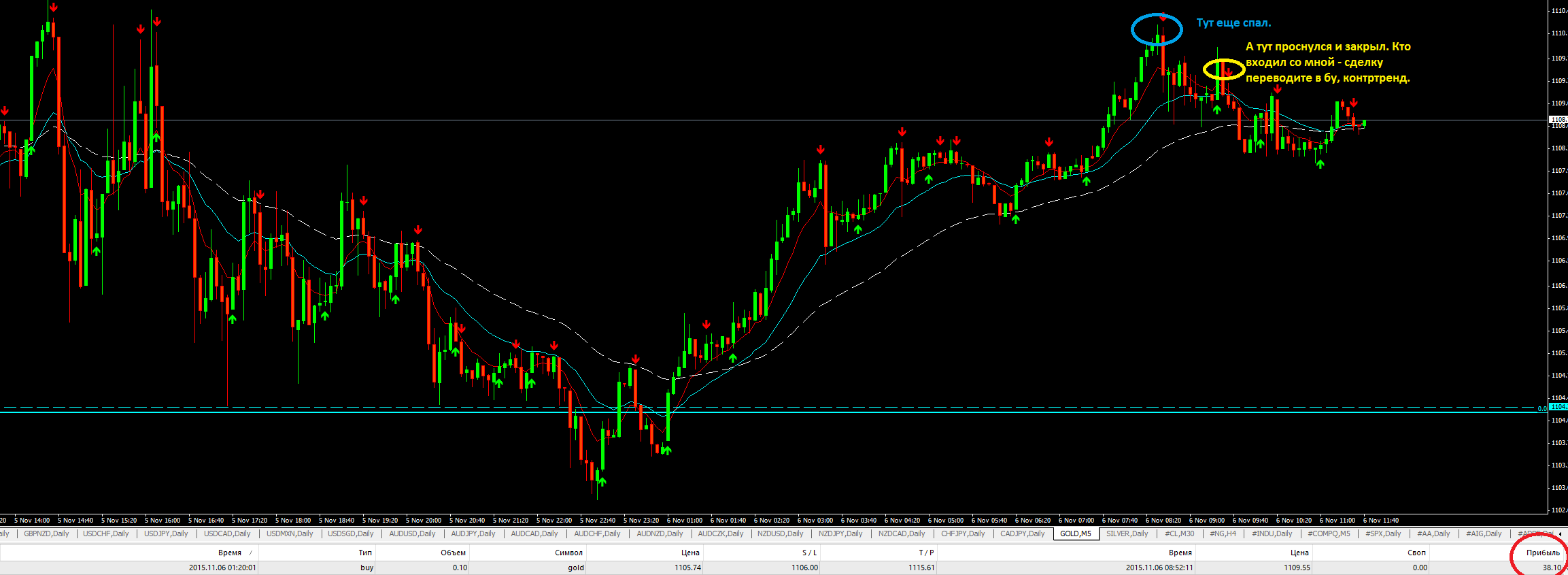Click the stop loss value 1106.00
1568x575 pixels.
click(804, 568)
